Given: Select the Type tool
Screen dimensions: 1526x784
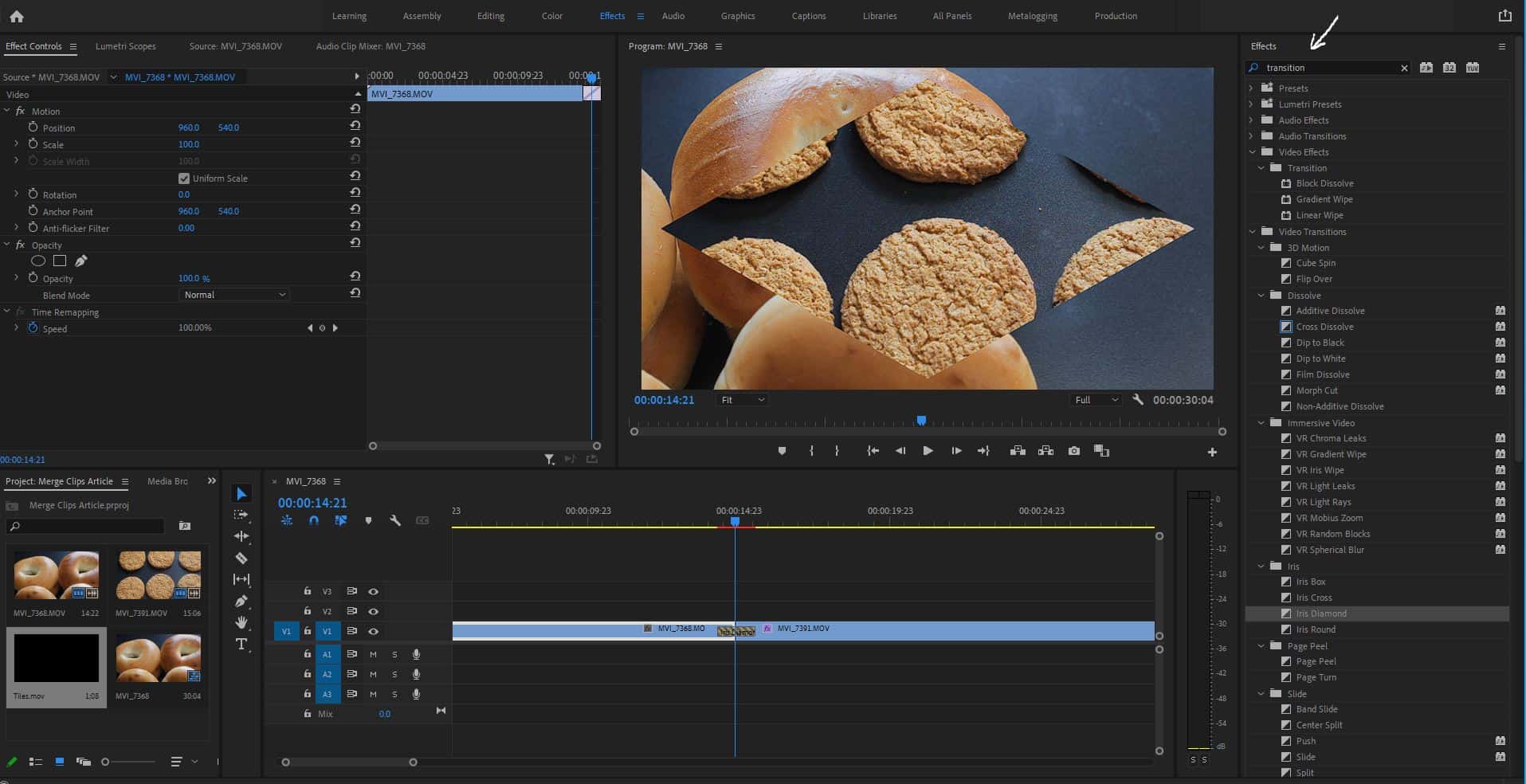Looking at the screenshot, I should coord(241,645).
